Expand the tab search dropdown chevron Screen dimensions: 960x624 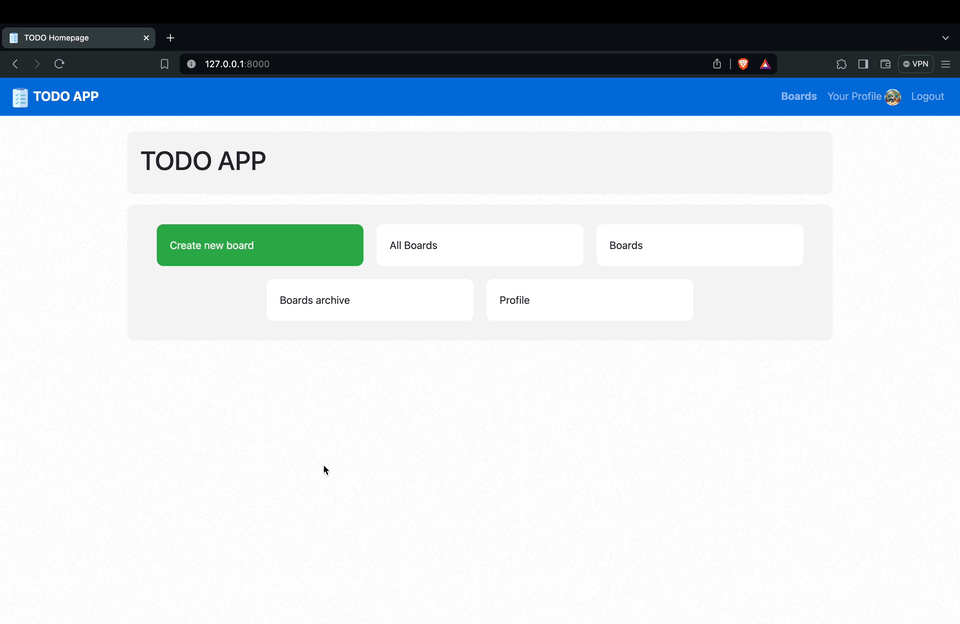point(945,38)
